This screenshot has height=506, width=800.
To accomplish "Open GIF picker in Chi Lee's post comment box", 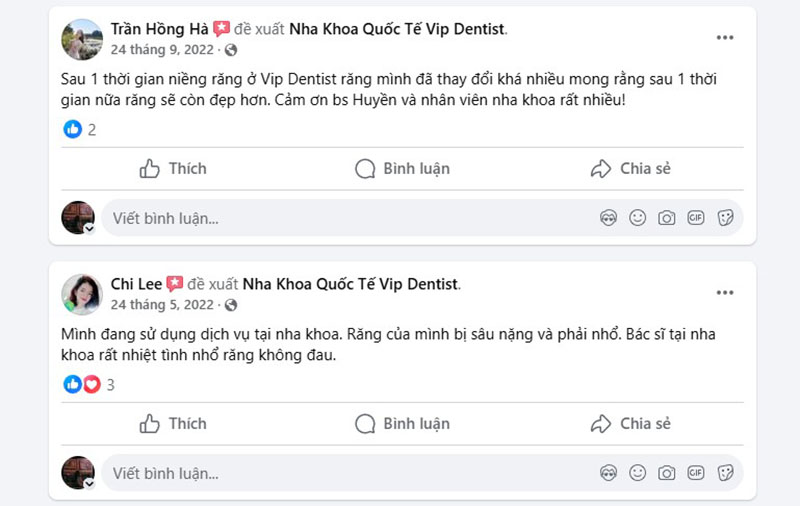I will click(x=696, y=473).
